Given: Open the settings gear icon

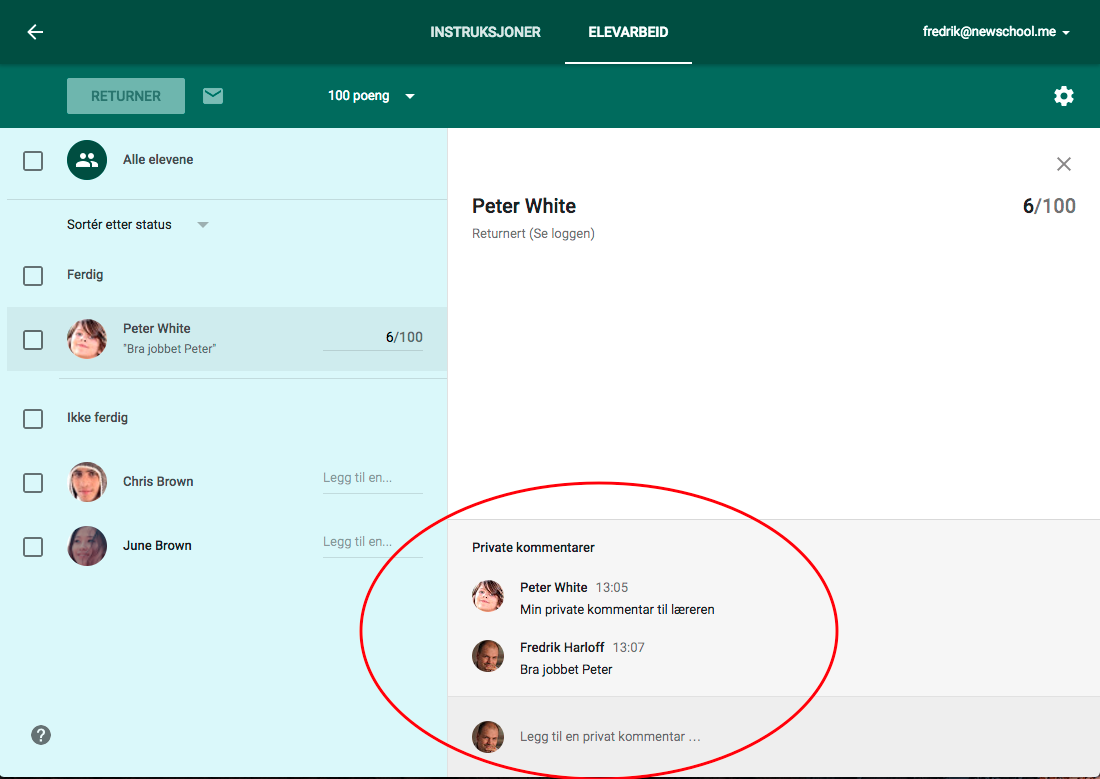Looking at the screenshot, I should pos(1064,96).
